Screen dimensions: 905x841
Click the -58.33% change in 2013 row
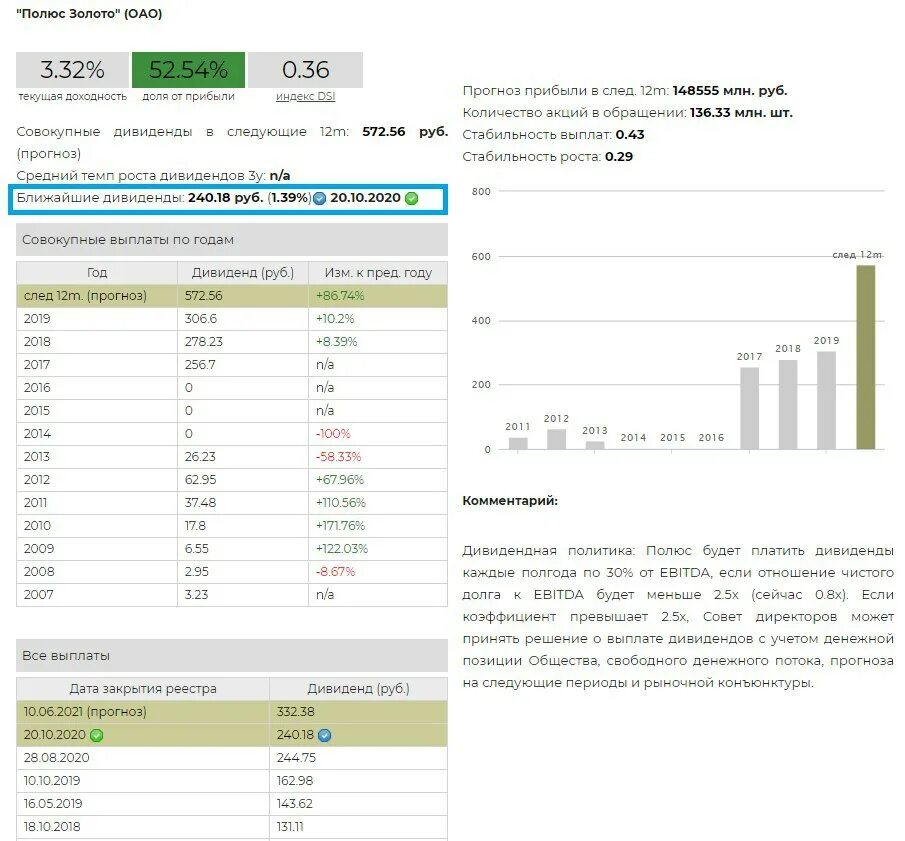click(x=338, y=457)
